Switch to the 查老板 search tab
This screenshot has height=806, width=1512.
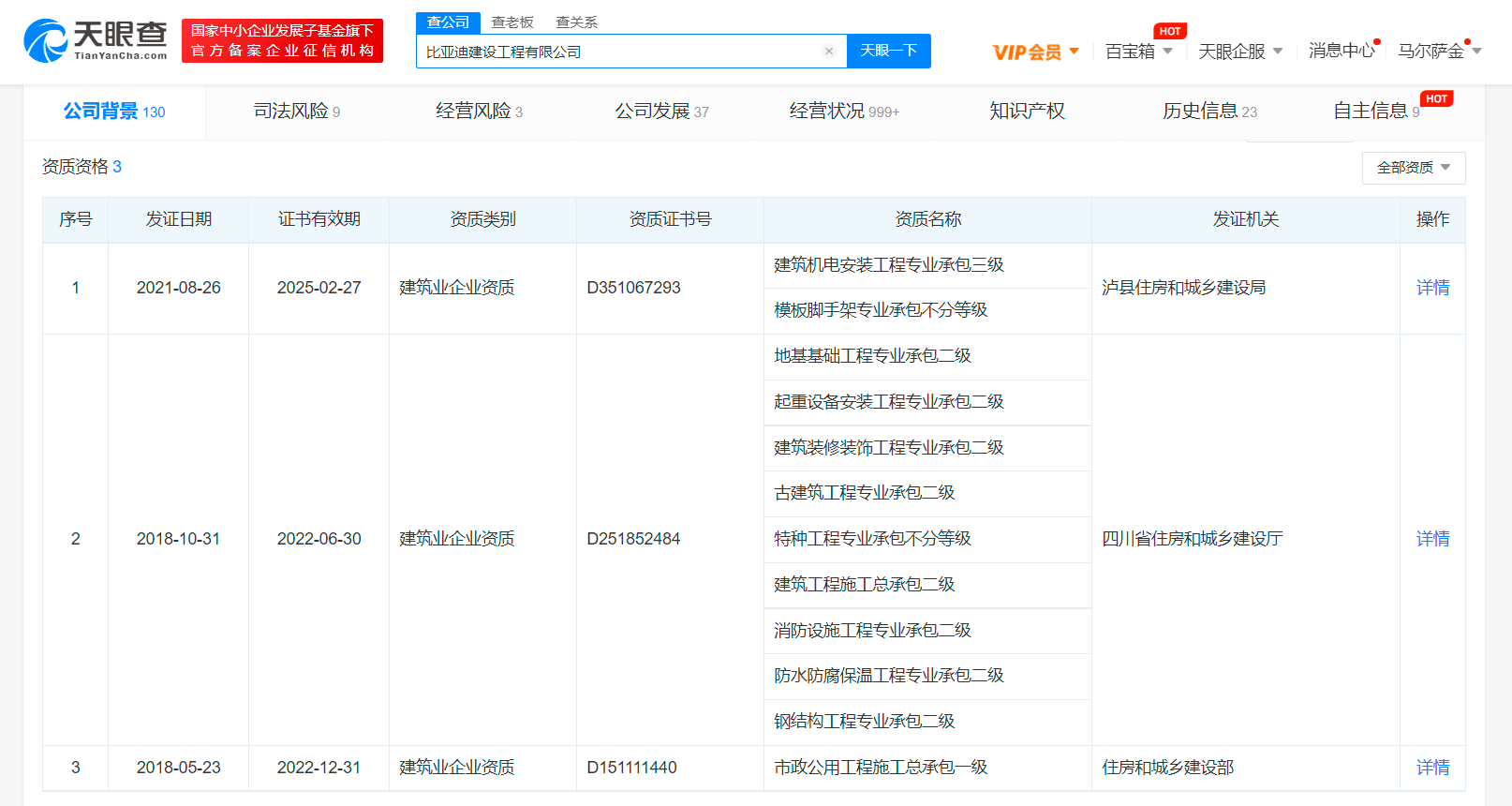click(512, 22)
